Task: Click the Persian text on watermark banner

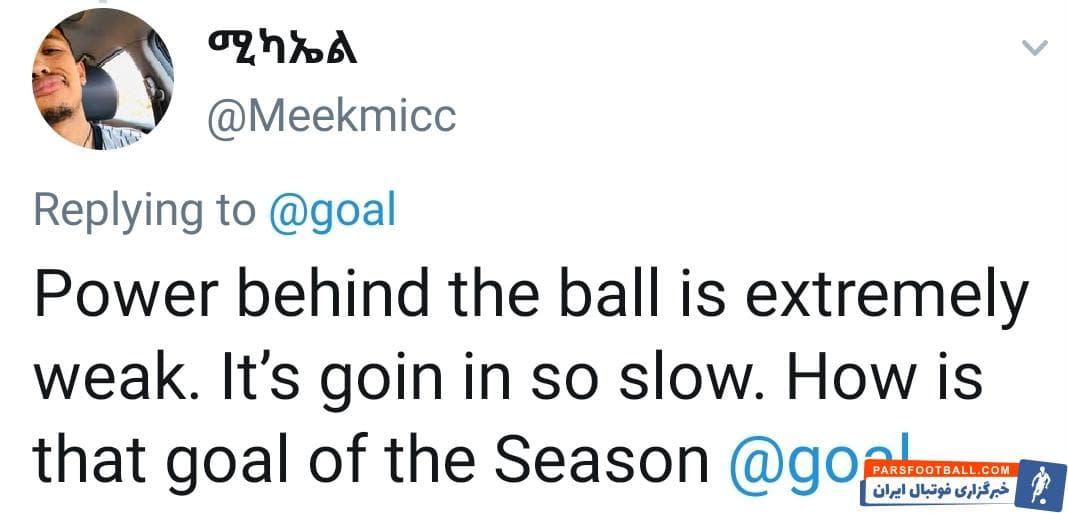Action: coord(940,490)
